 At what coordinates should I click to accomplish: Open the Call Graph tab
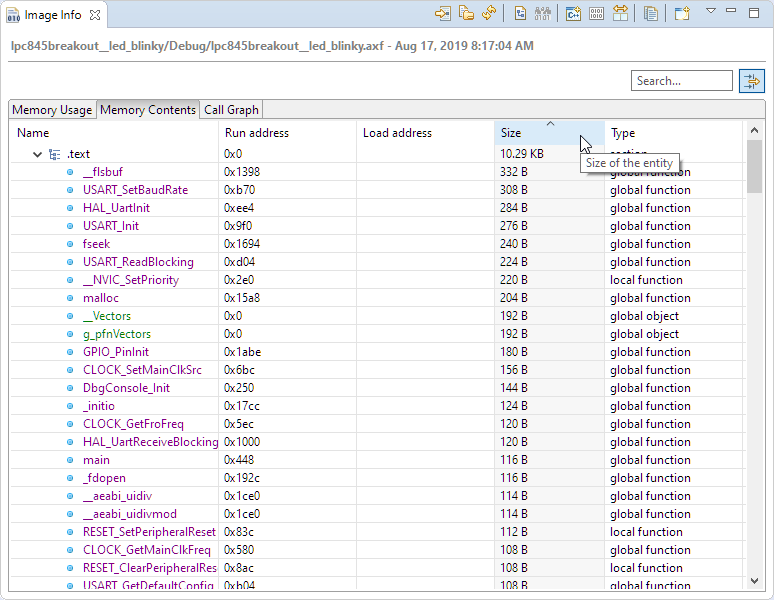click(231, 110)
